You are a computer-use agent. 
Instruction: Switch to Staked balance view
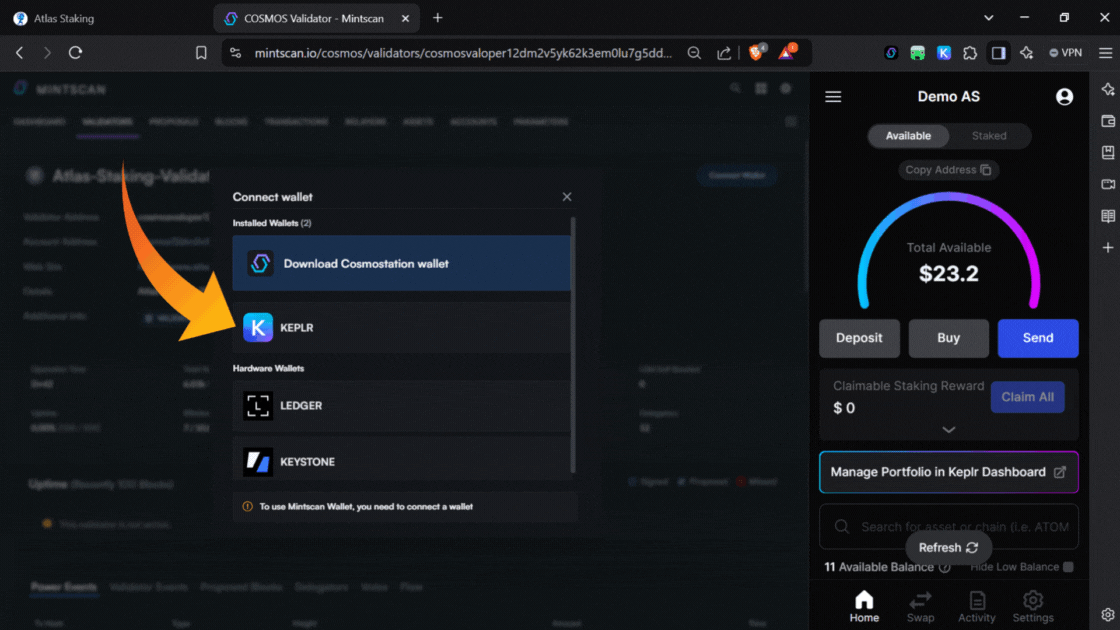pyautogui.click(x=989, y=136)
